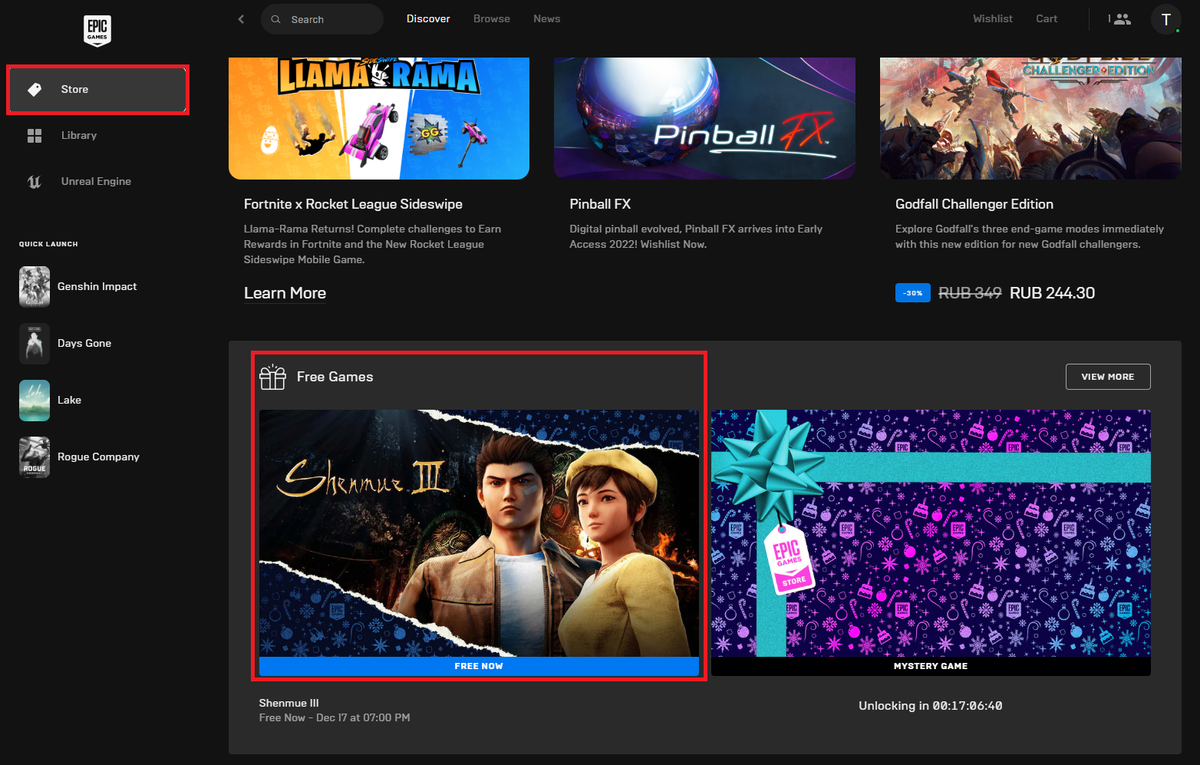The height and width of the screenshot is (765, 1200).
Task: Click the Pinball FX description text
Action: [696, 236]
